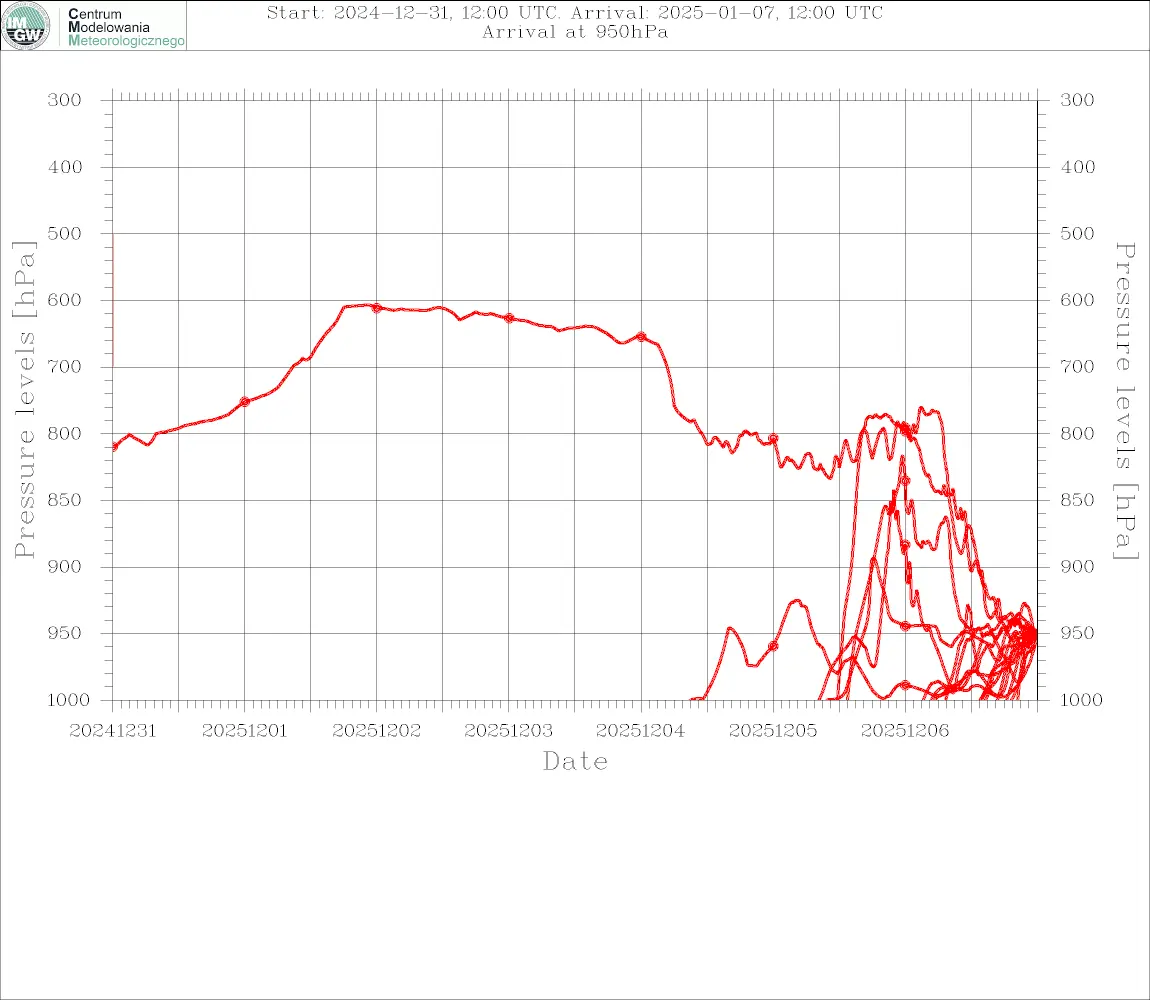Click the right axis 1000 tick label

pos(1082,700)
